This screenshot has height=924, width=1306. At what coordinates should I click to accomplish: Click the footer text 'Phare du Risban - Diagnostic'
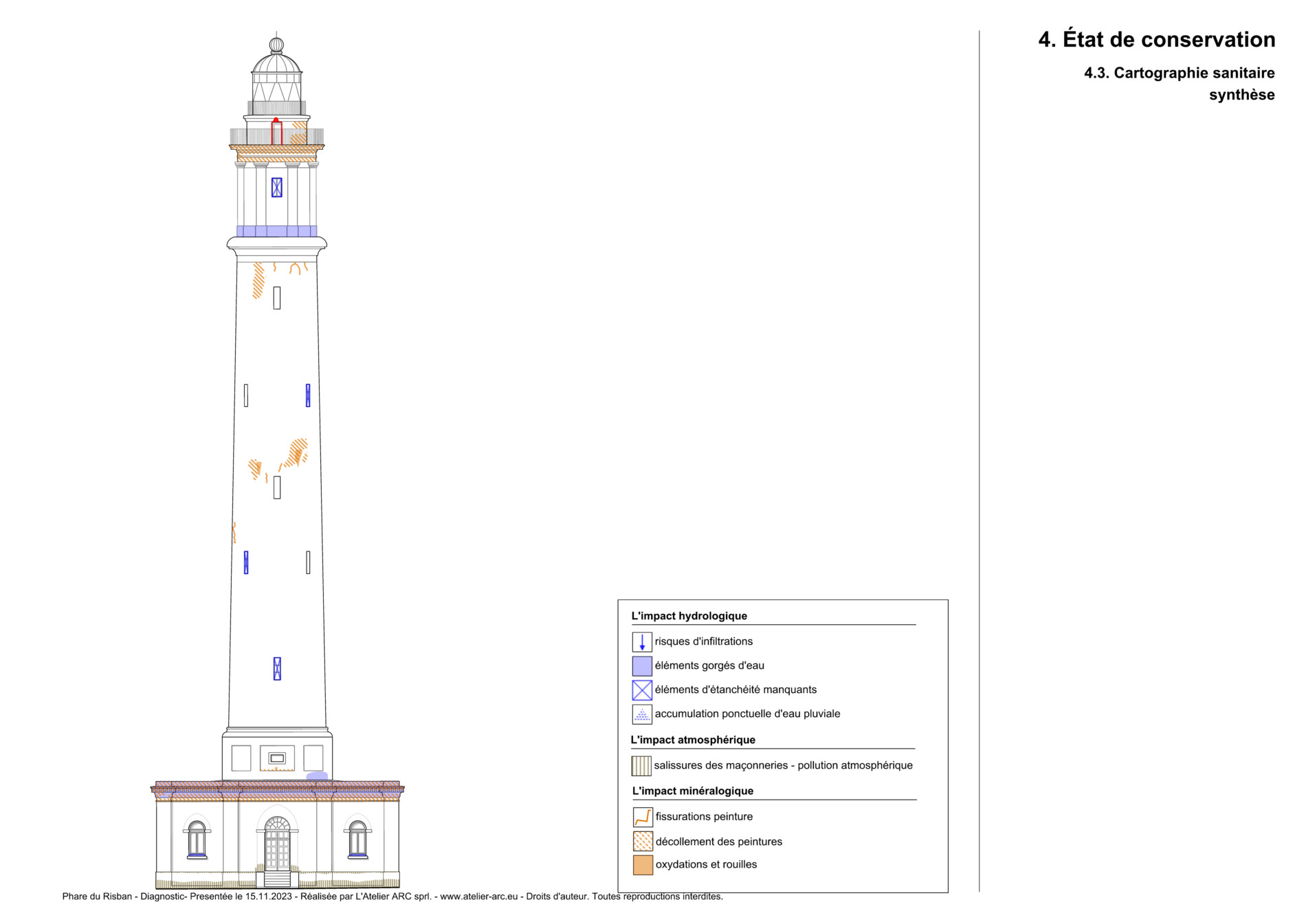tap(124, 896)
